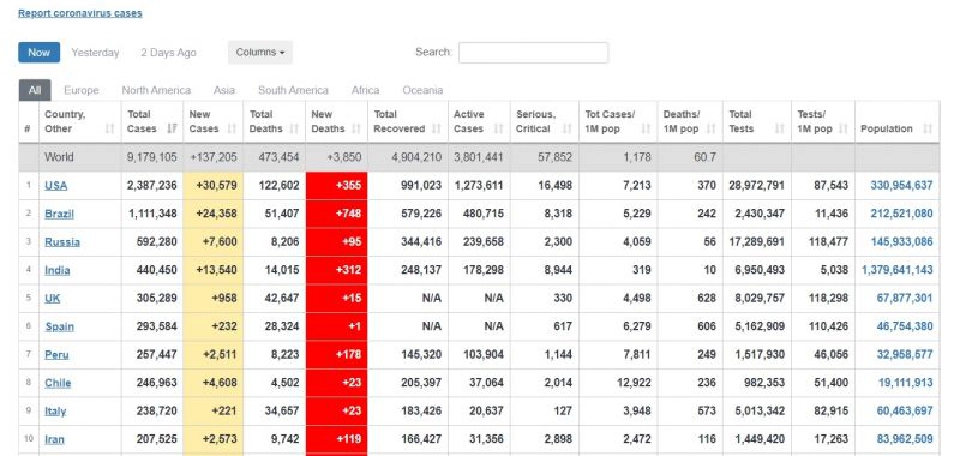960x456 pixels.
Task: Open the USA country link
Action: [56, 186]
